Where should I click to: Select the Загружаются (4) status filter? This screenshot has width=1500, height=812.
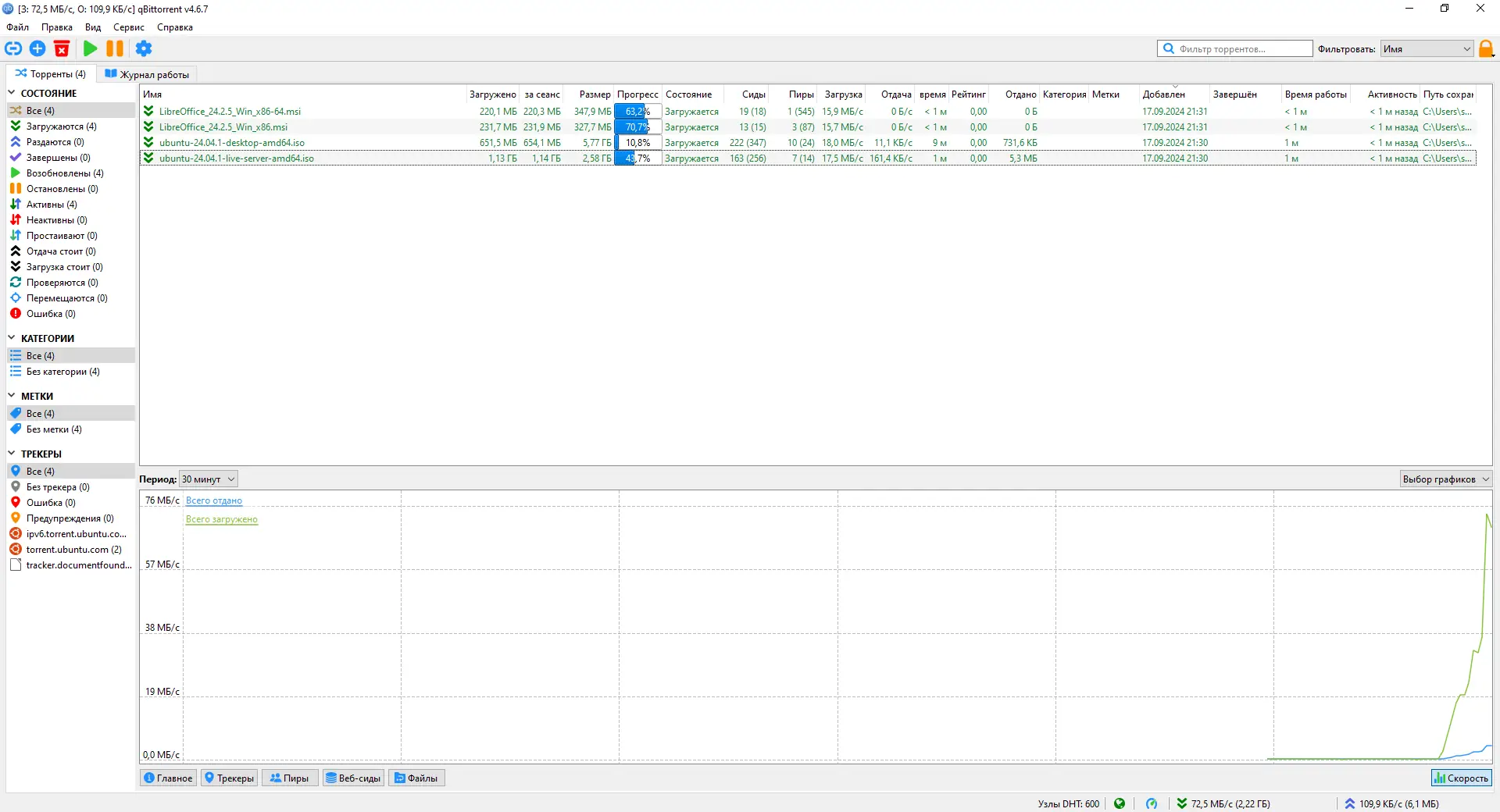click(71, 126)
